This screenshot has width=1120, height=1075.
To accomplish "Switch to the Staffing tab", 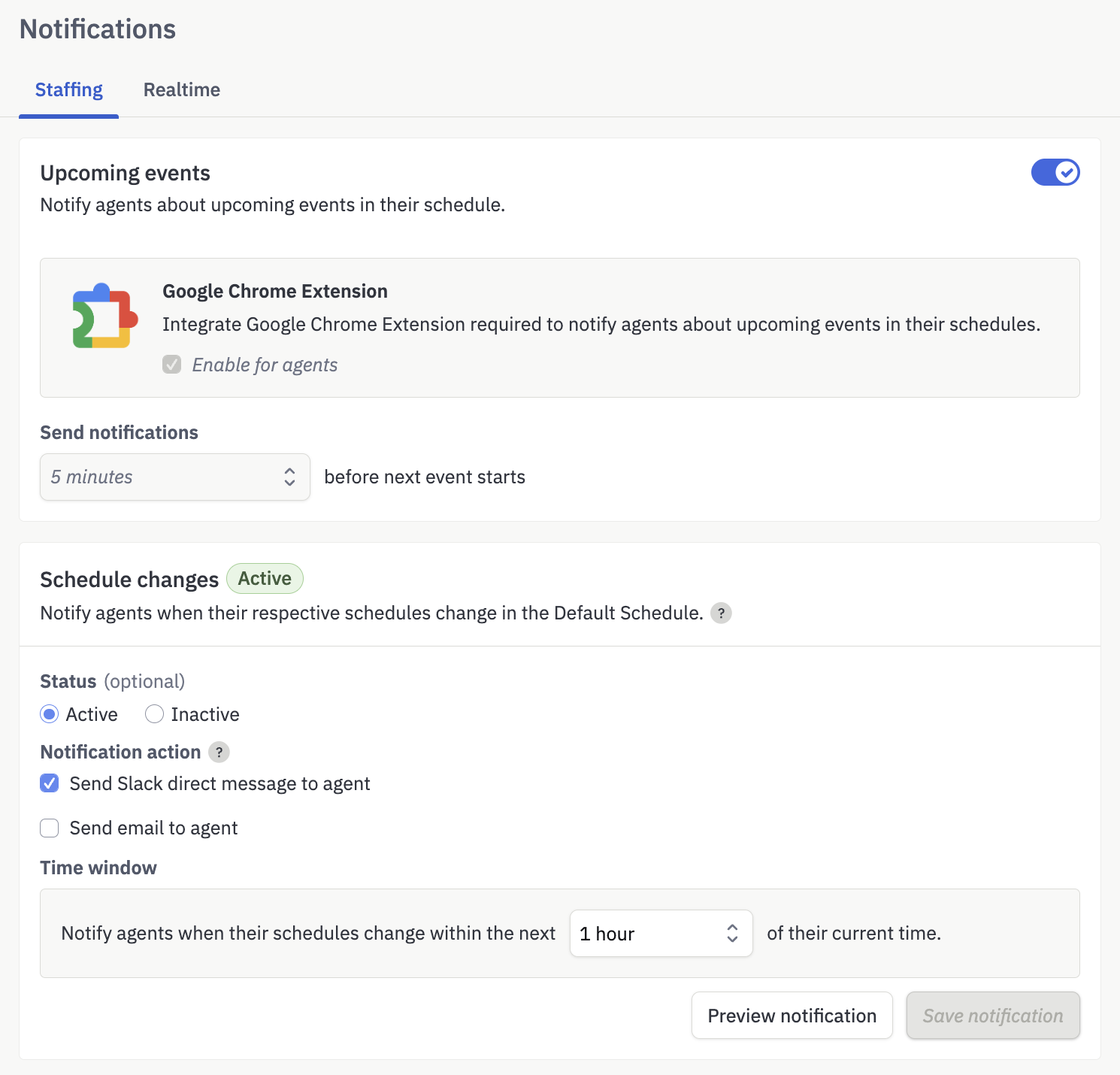I will pos(69,89).
